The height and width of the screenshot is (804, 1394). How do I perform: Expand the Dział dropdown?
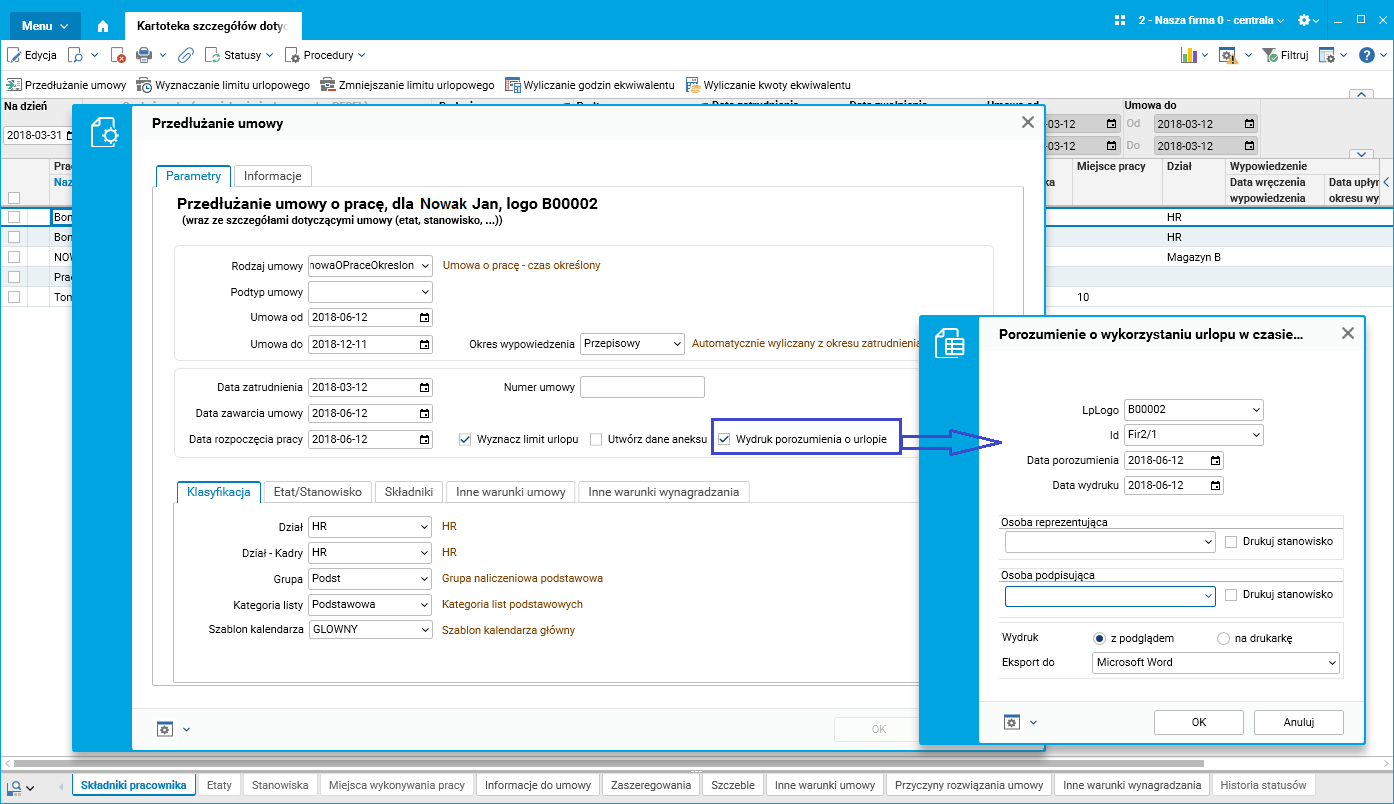(425, 526)
